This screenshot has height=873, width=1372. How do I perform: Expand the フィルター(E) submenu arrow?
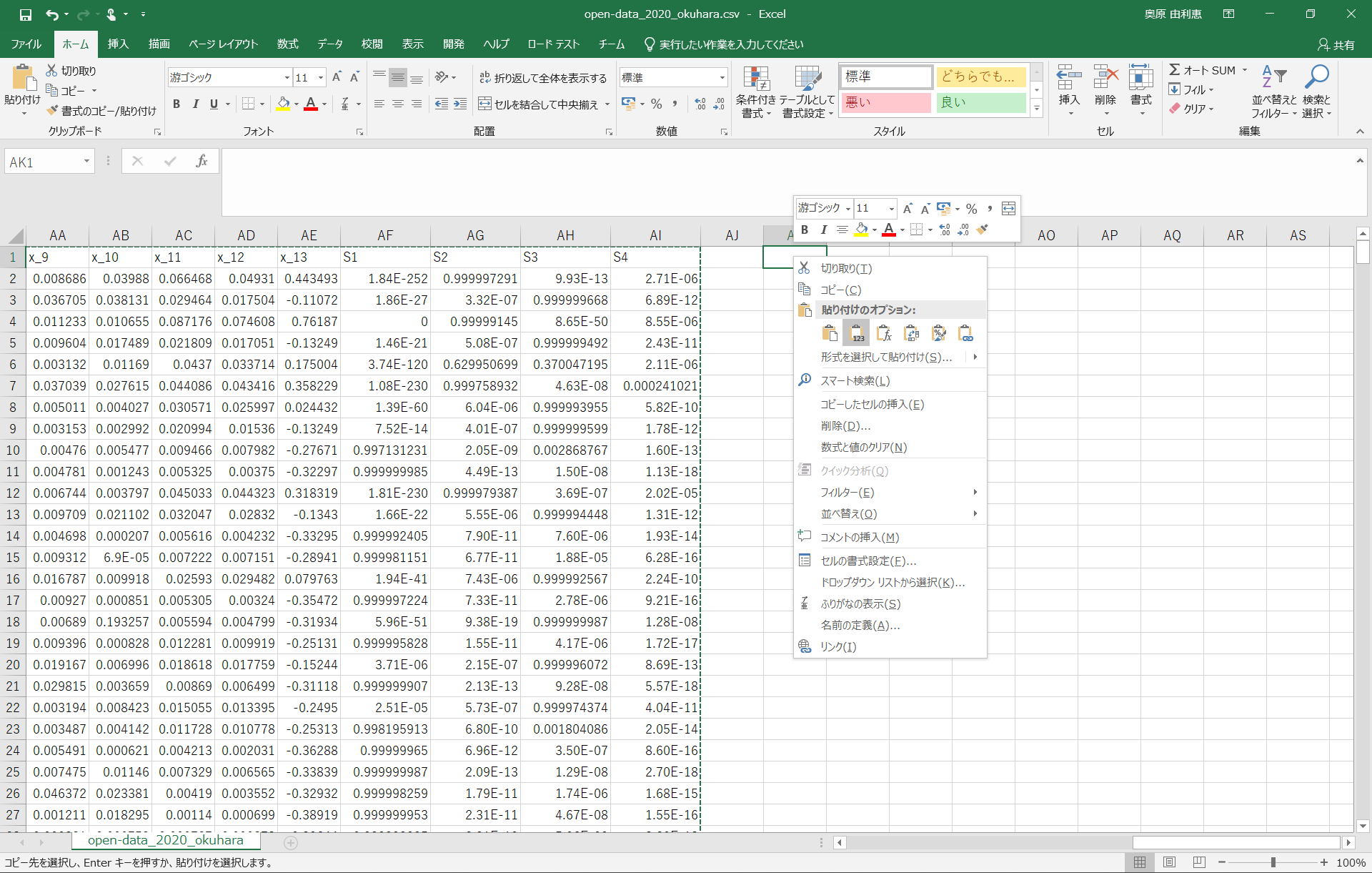tap(975, 492)
